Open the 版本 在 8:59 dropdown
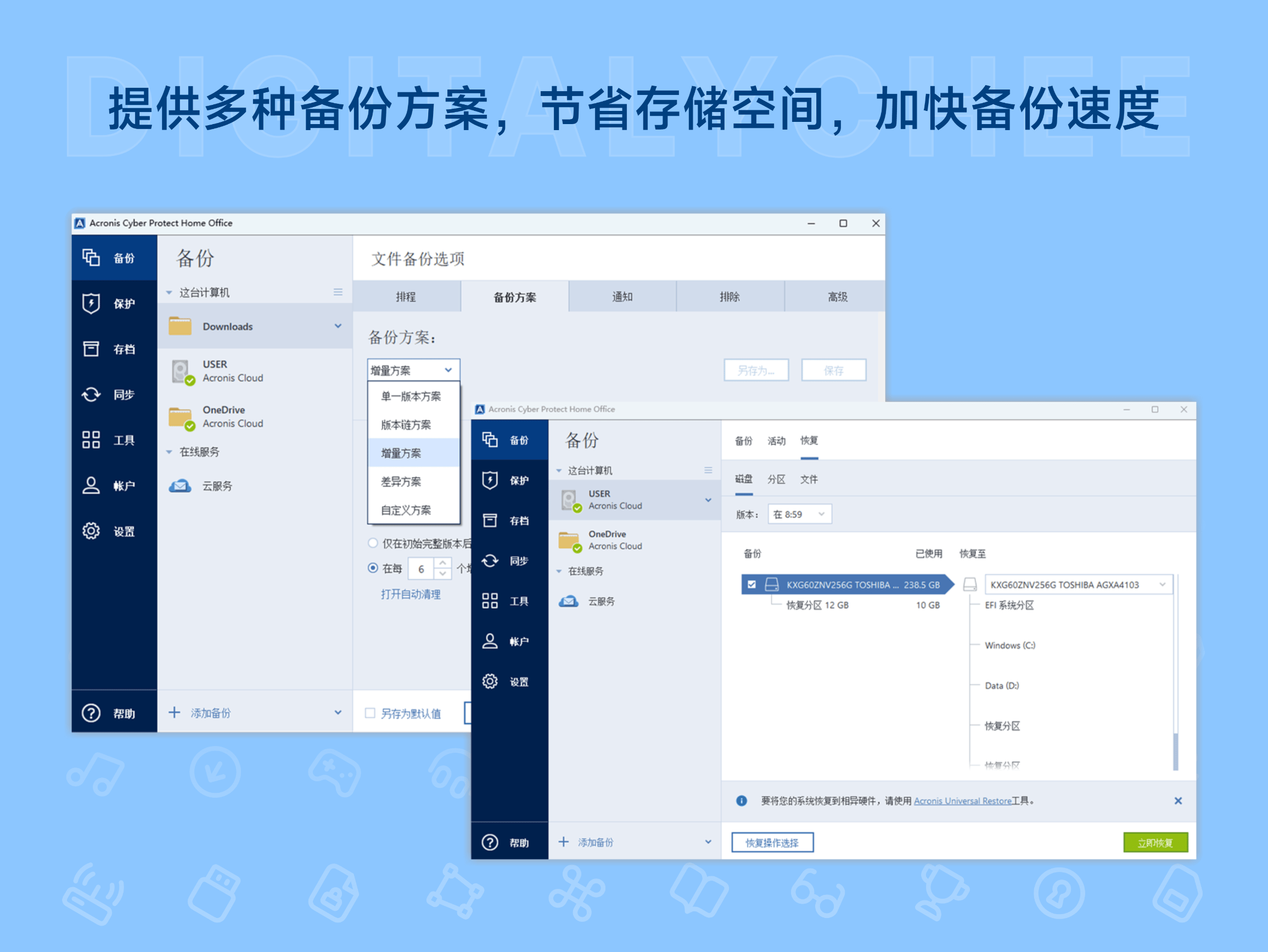 click(x=799, y=514)
